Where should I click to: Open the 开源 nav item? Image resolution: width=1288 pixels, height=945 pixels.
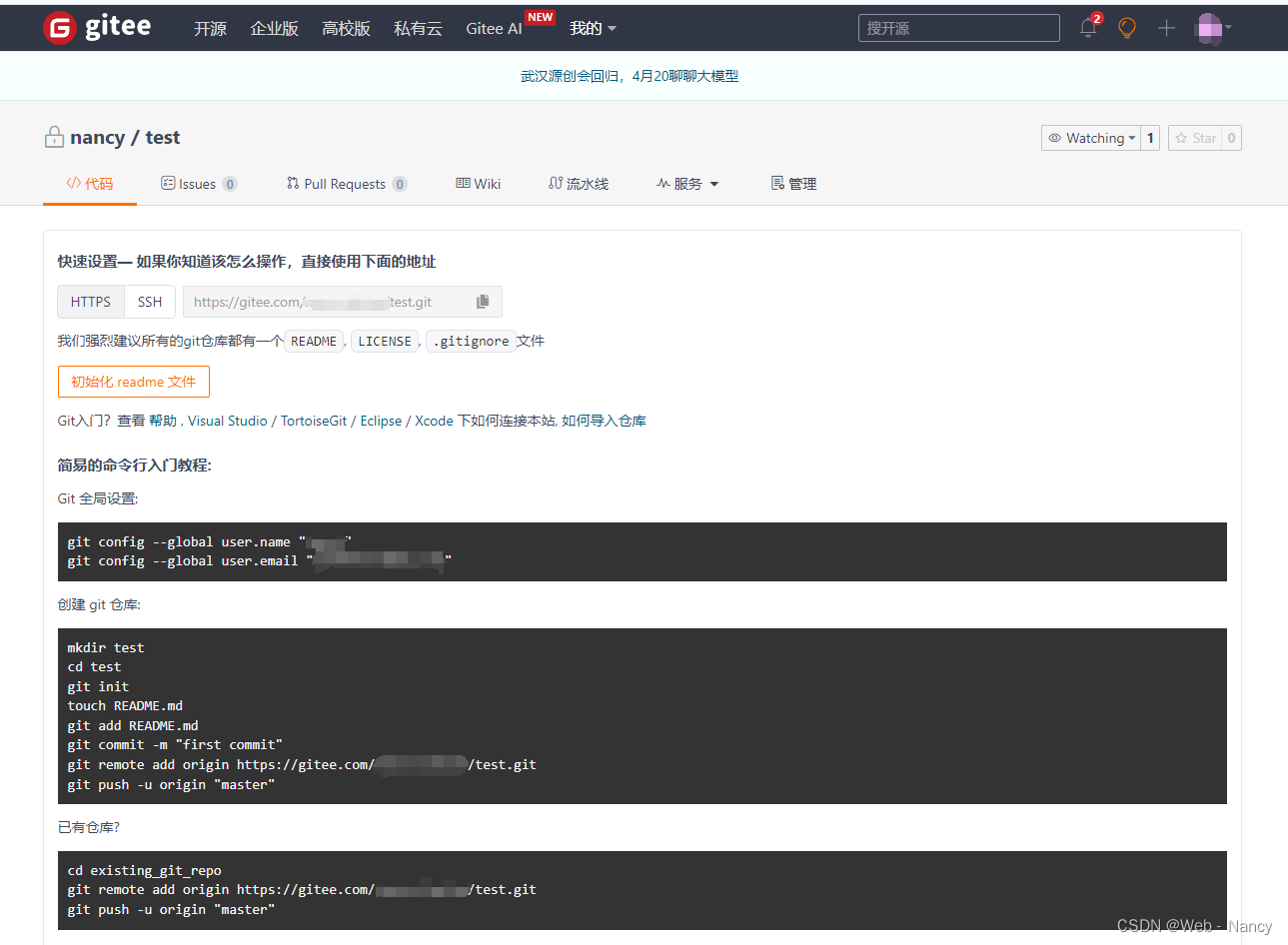click(210, 28)
